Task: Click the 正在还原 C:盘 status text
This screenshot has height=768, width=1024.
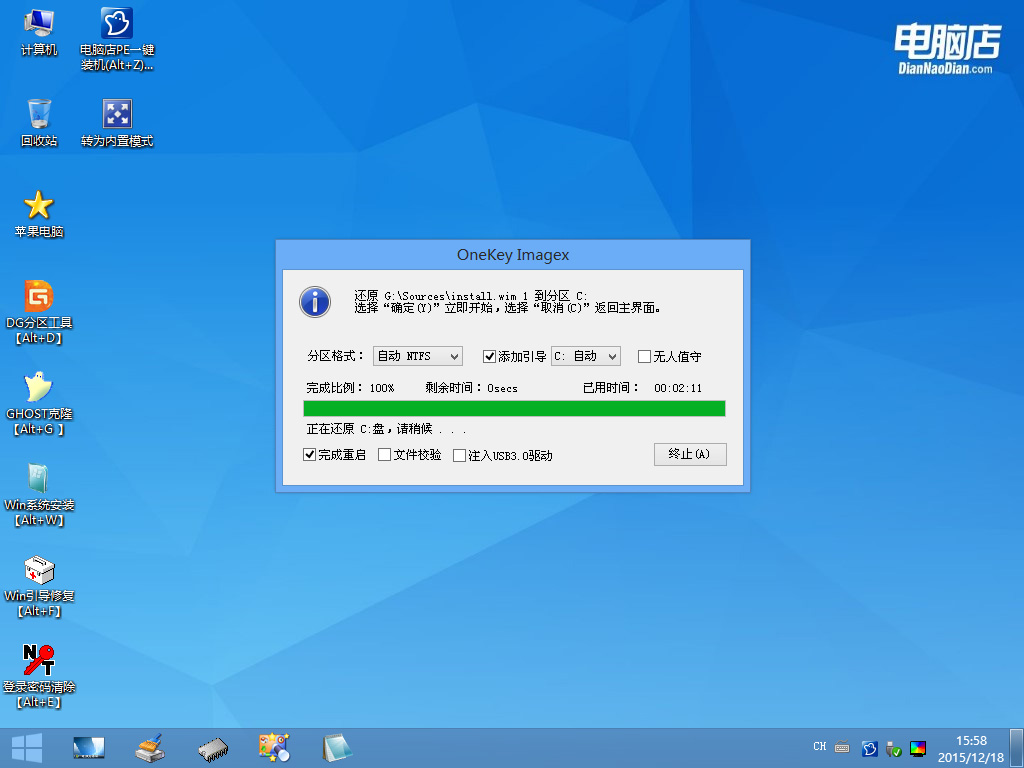Action: [x=387, y=429]
